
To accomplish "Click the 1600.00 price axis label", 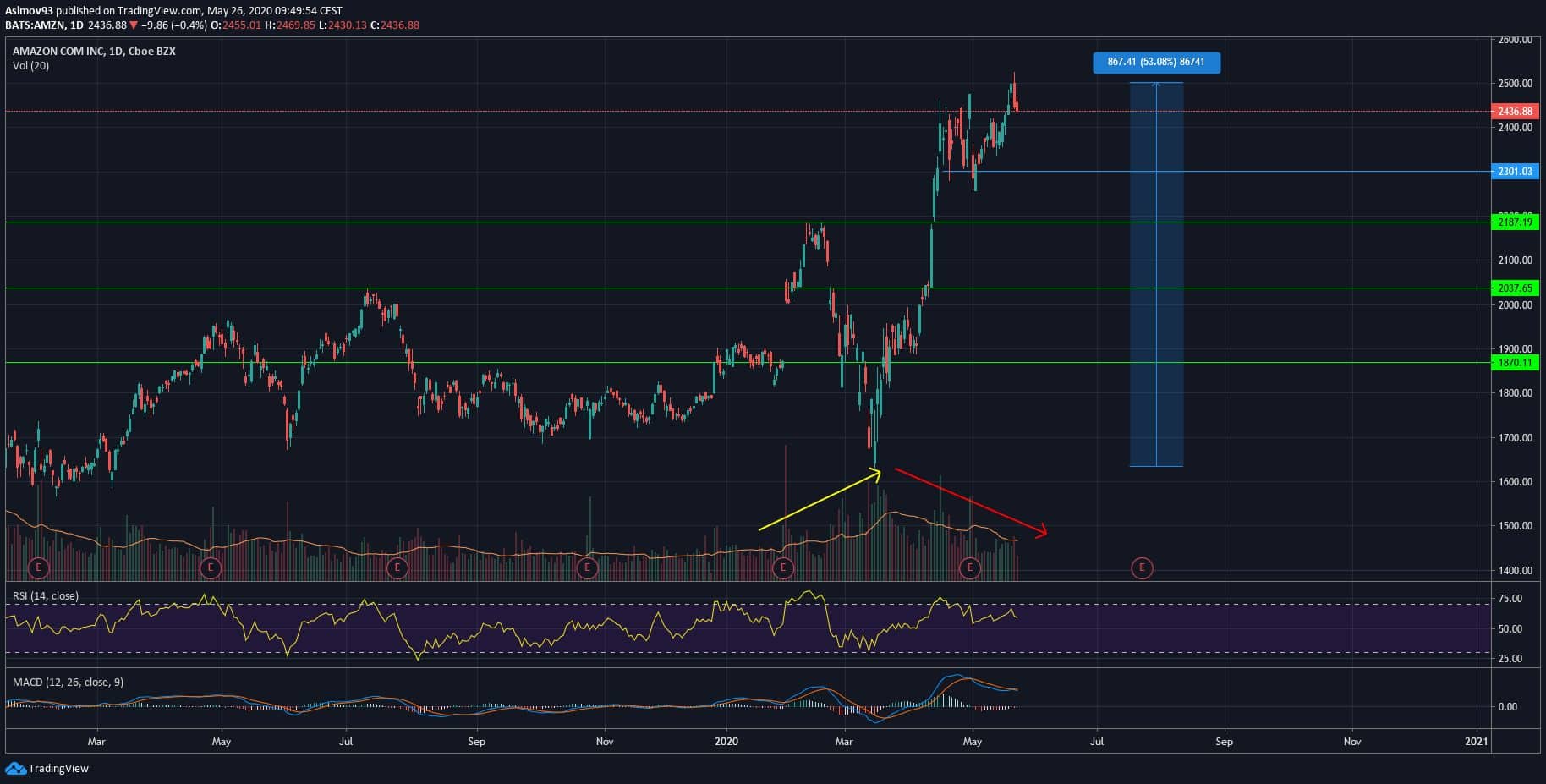I will tap(1515, 482).
